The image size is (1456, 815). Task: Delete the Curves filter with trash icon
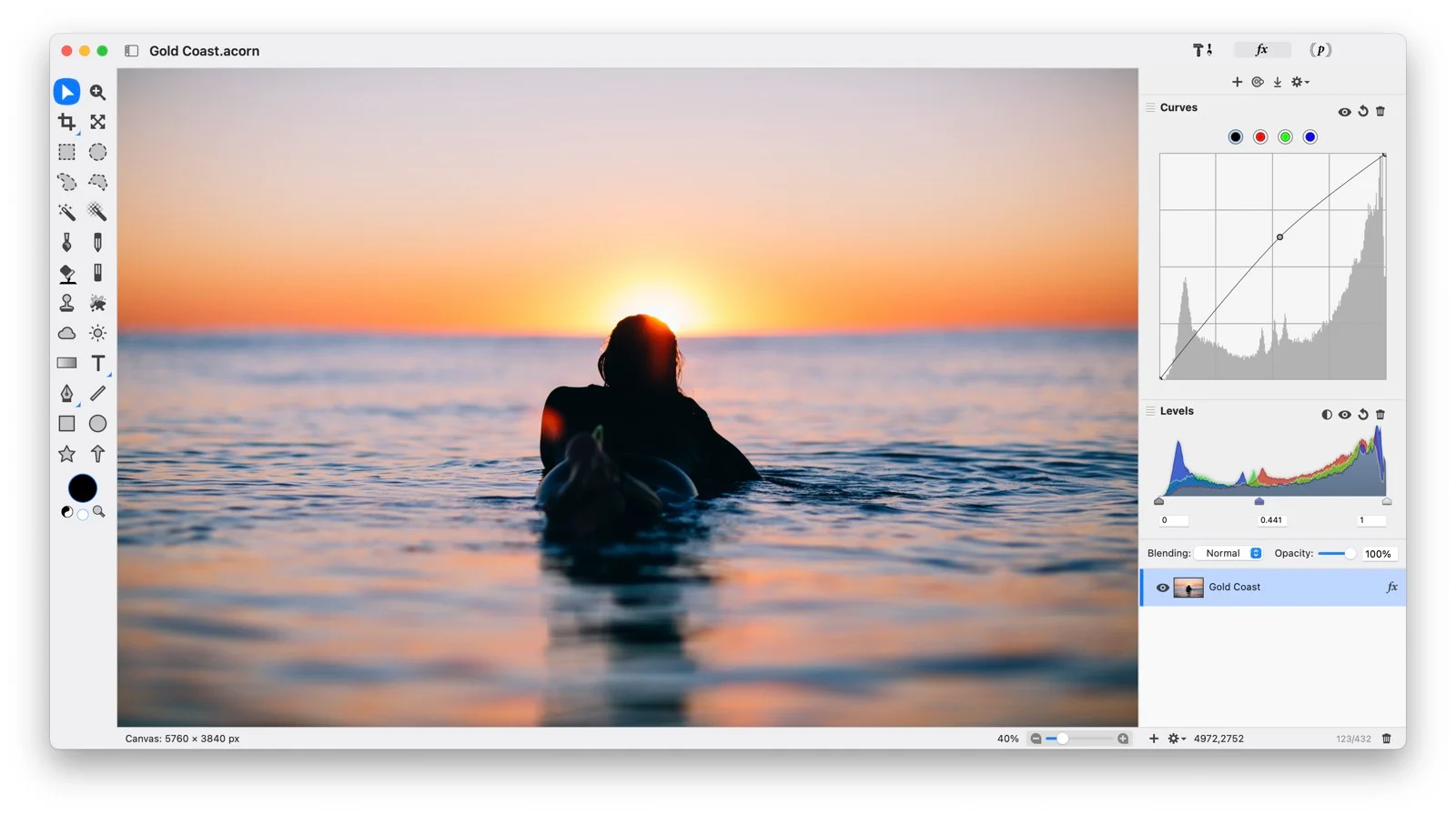[x=1380, y=111]
